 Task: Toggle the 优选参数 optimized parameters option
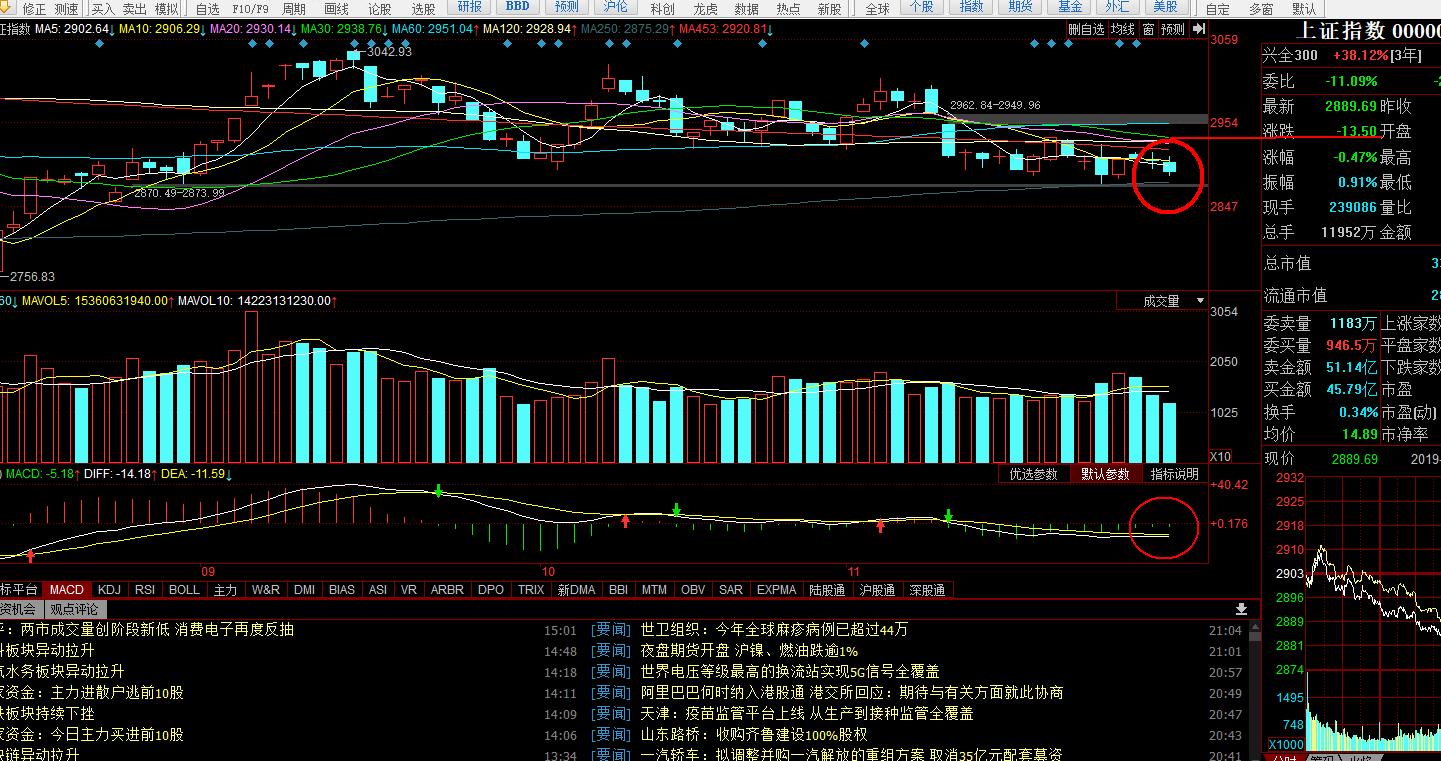[x=1033, y=474]
